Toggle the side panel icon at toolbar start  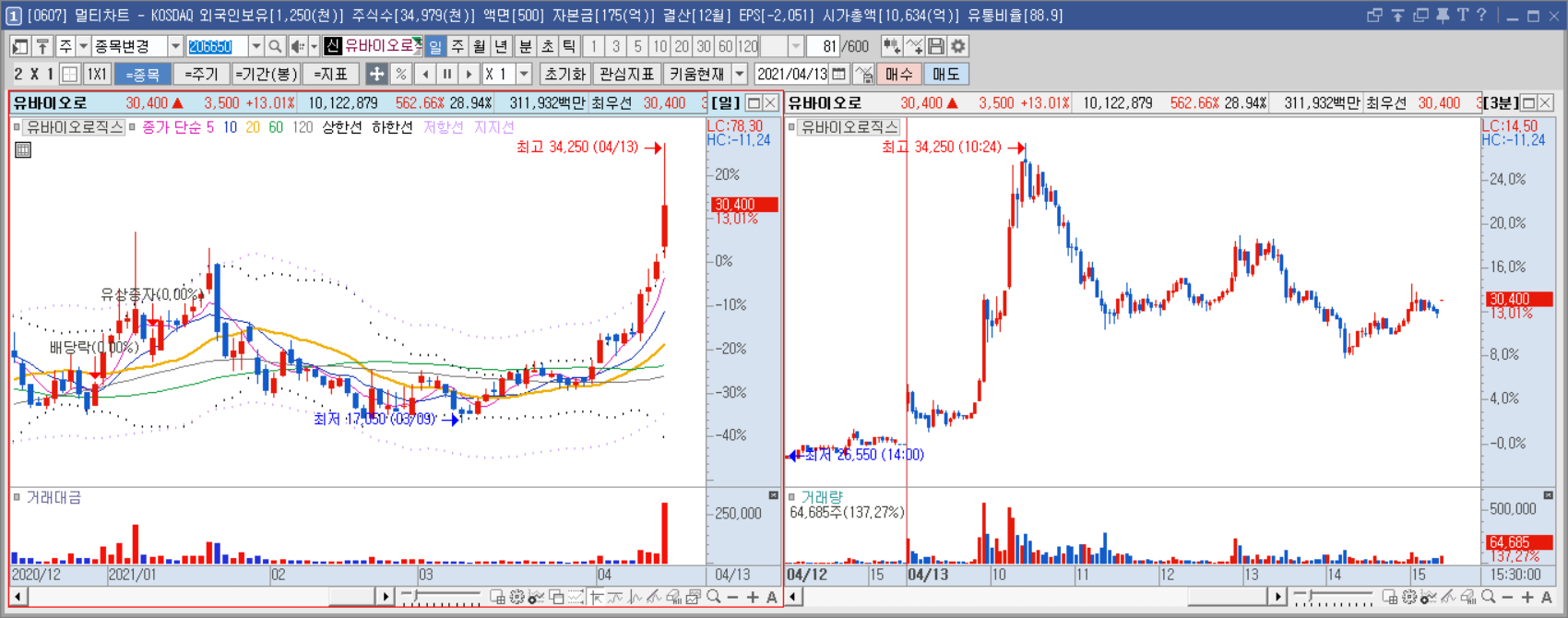20,46
